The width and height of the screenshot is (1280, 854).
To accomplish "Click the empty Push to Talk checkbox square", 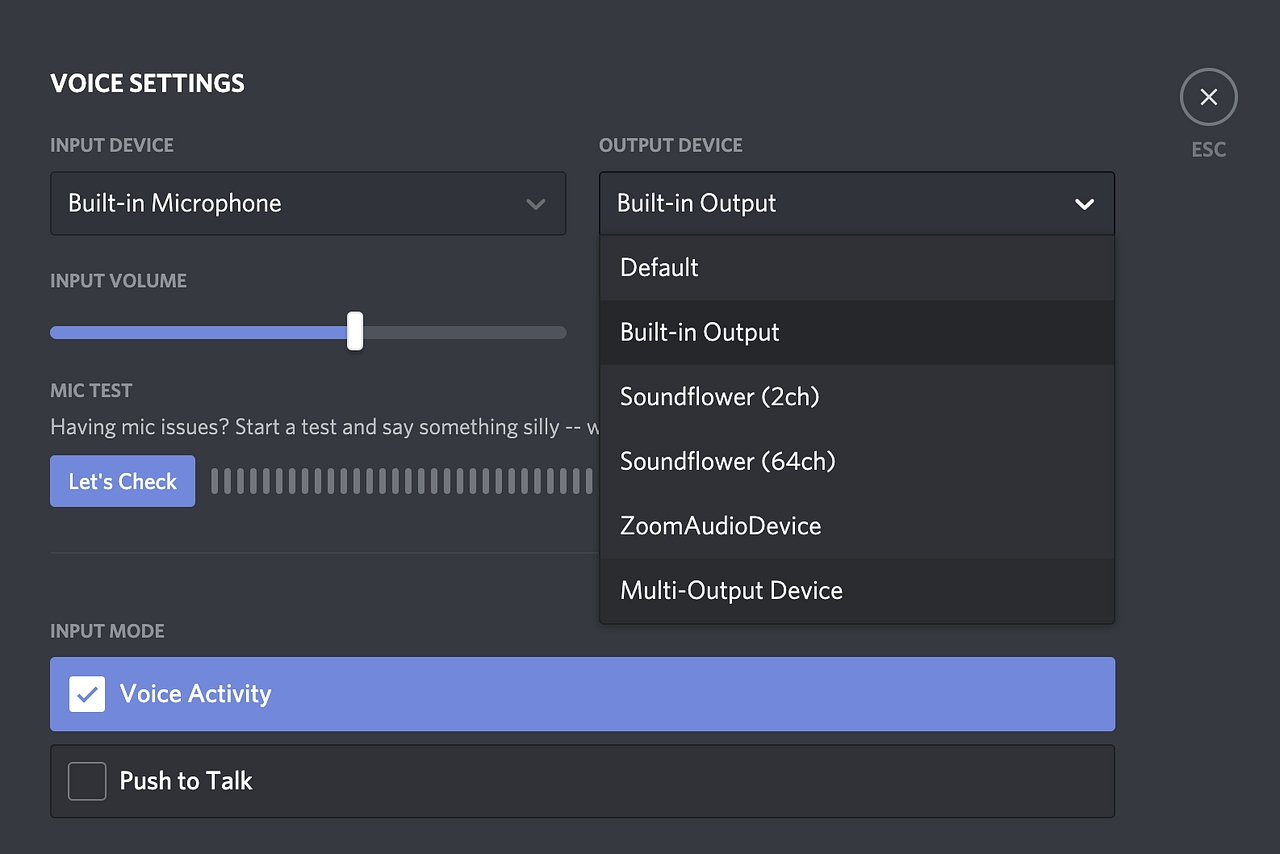I will [87, 781].
